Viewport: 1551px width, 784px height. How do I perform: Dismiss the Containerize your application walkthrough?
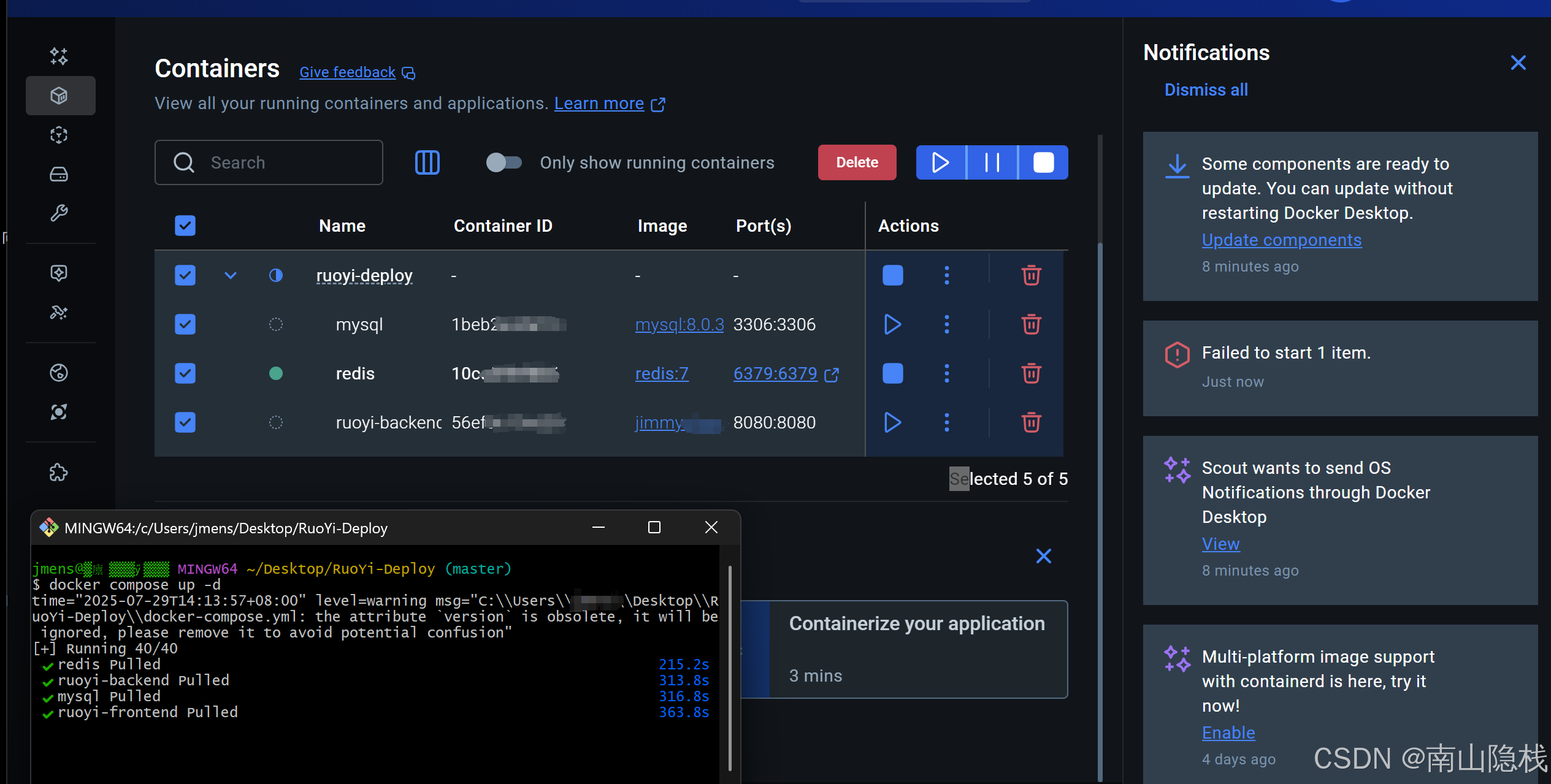1044,556
